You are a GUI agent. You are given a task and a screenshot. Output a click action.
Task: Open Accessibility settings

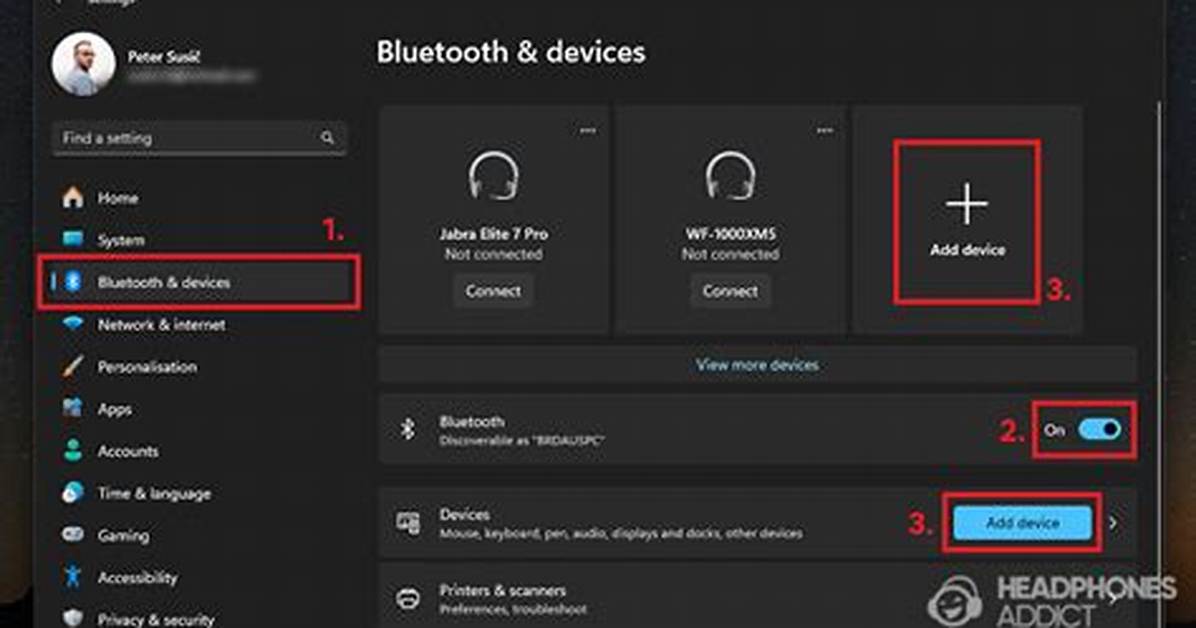coord(137,578)
